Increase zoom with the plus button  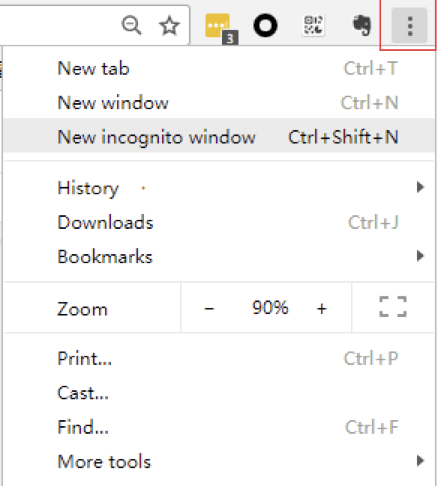click(x=322, y=308)
